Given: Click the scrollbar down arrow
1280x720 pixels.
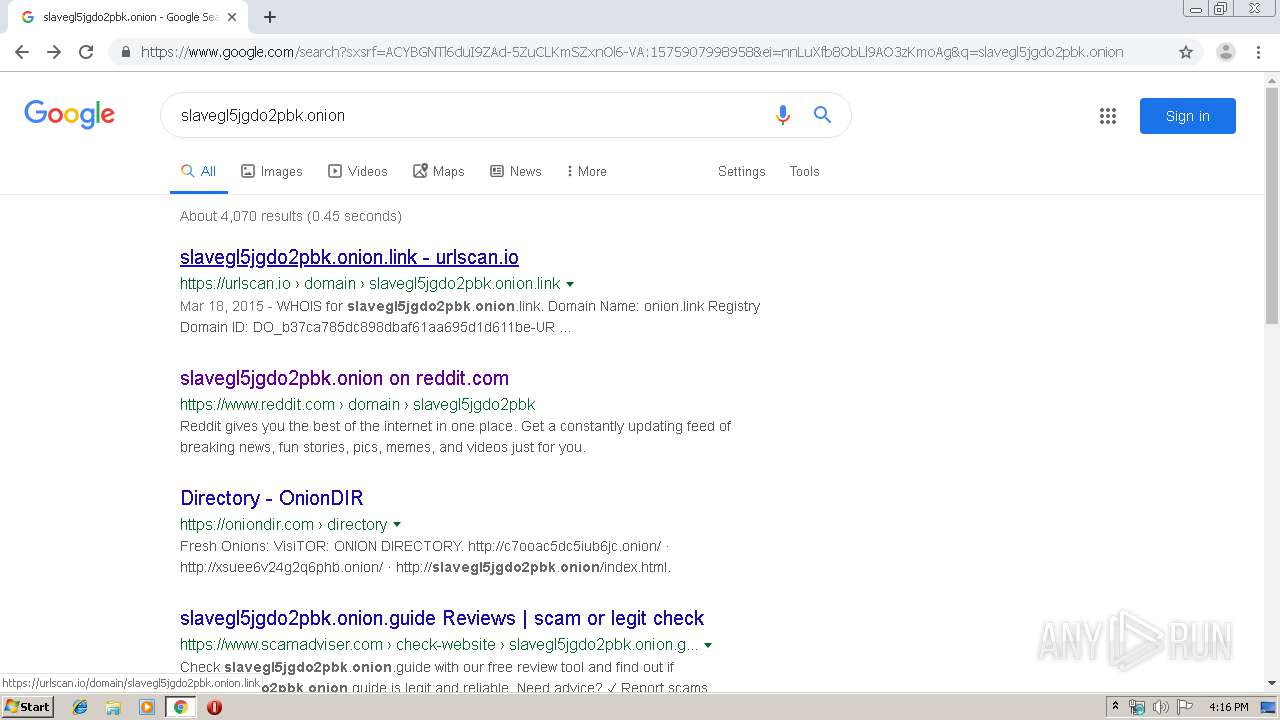Looking at the screenshot, I should (1272, 683).
